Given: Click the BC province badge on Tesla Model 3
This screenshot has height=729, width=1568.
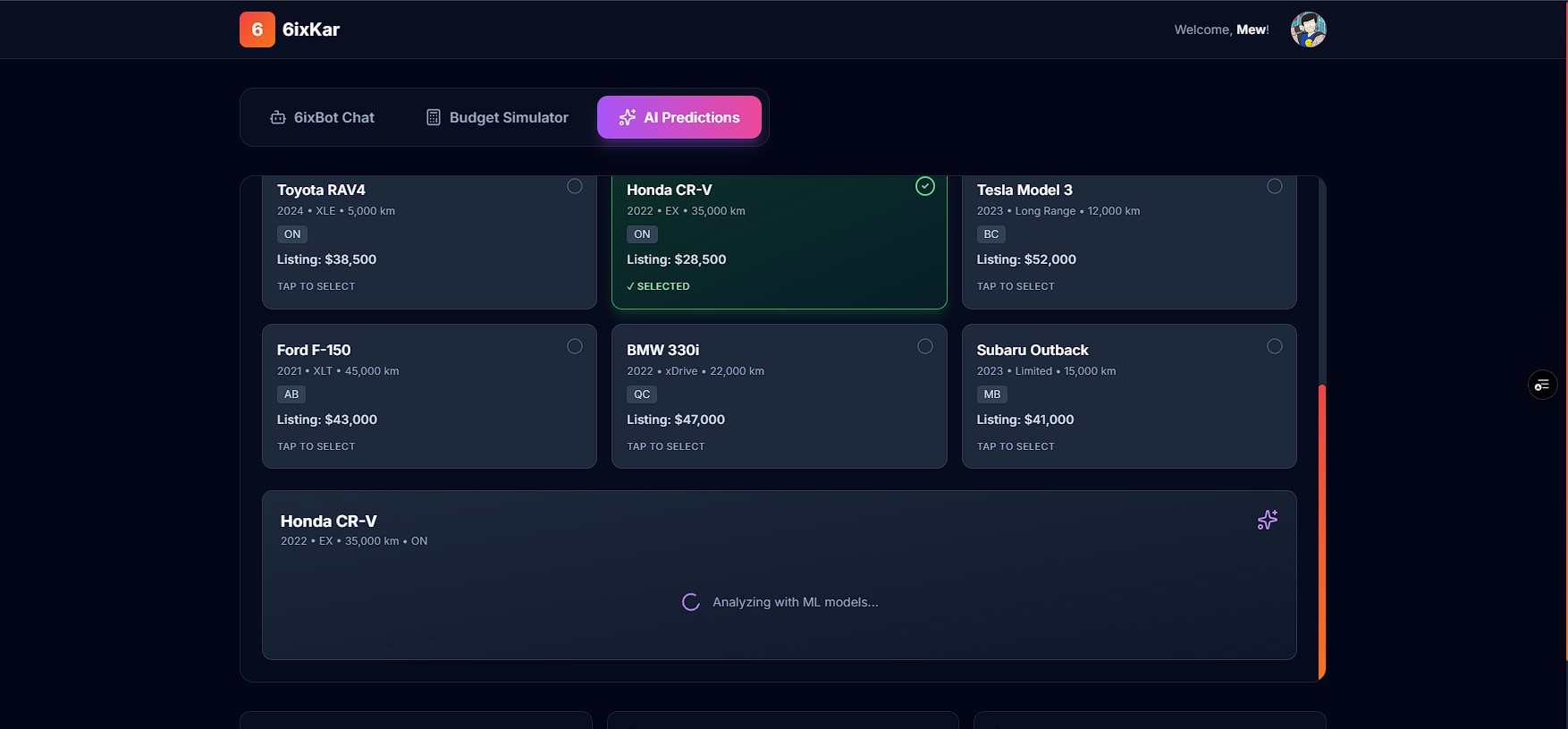Looking at the screenshot, I should [991, 234].
